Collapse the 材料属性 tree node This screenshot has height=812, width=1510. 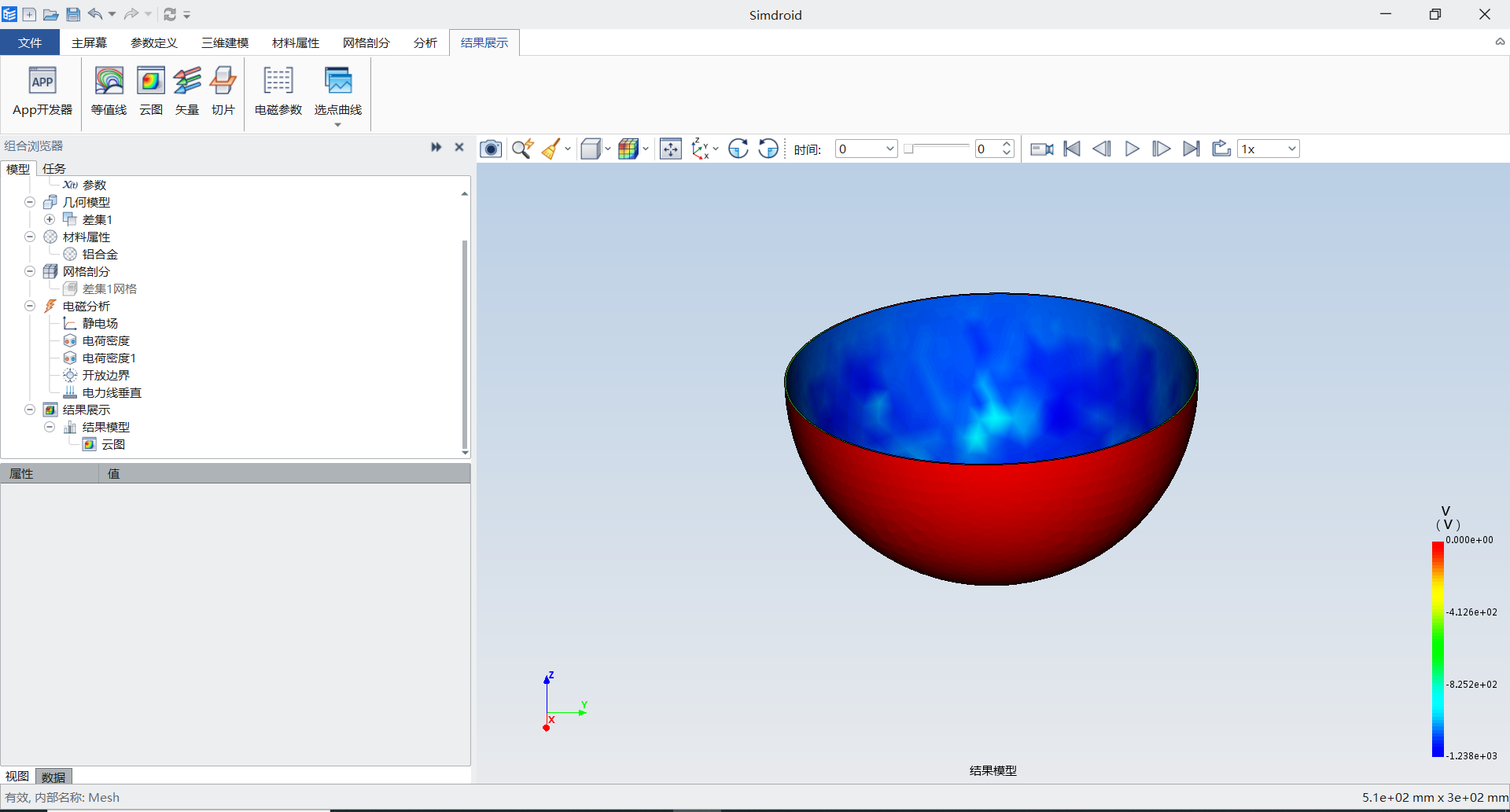coord(30,237)
